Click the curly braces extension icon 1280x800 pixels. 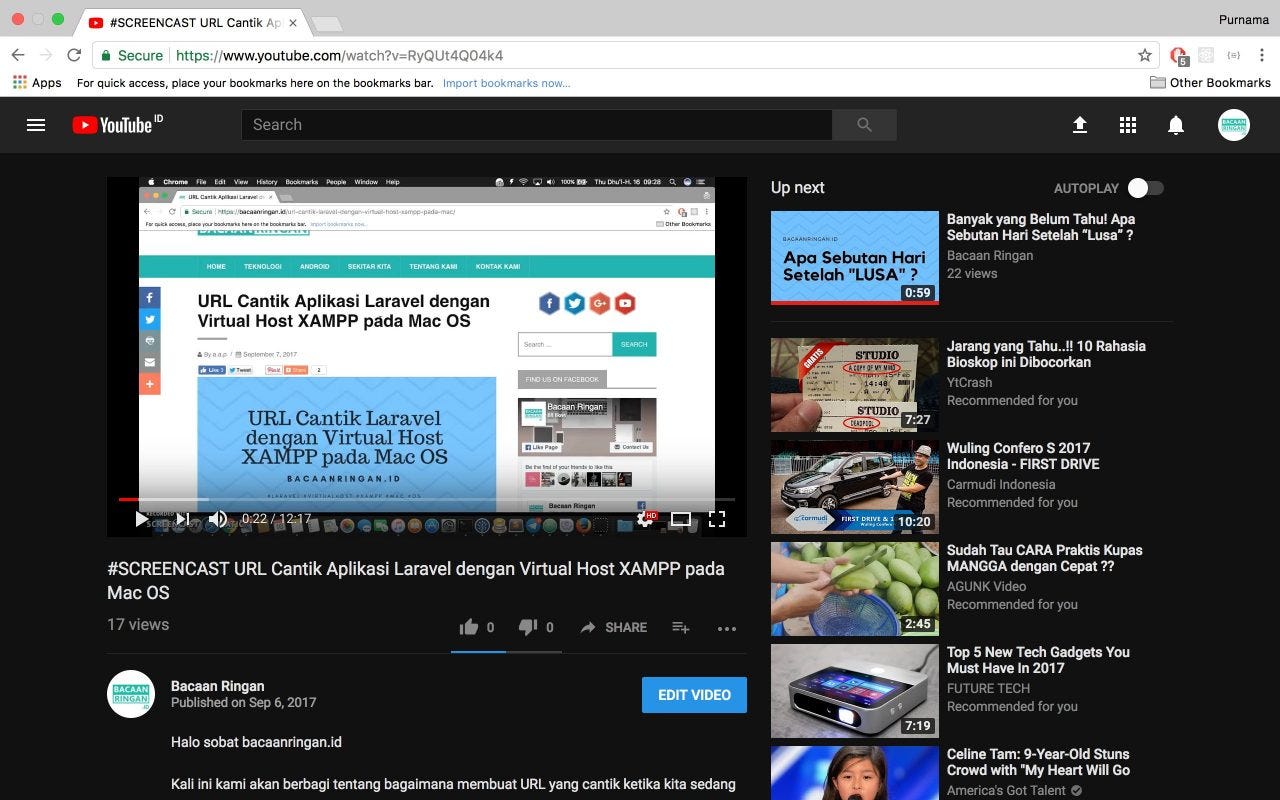point(1233,55)
